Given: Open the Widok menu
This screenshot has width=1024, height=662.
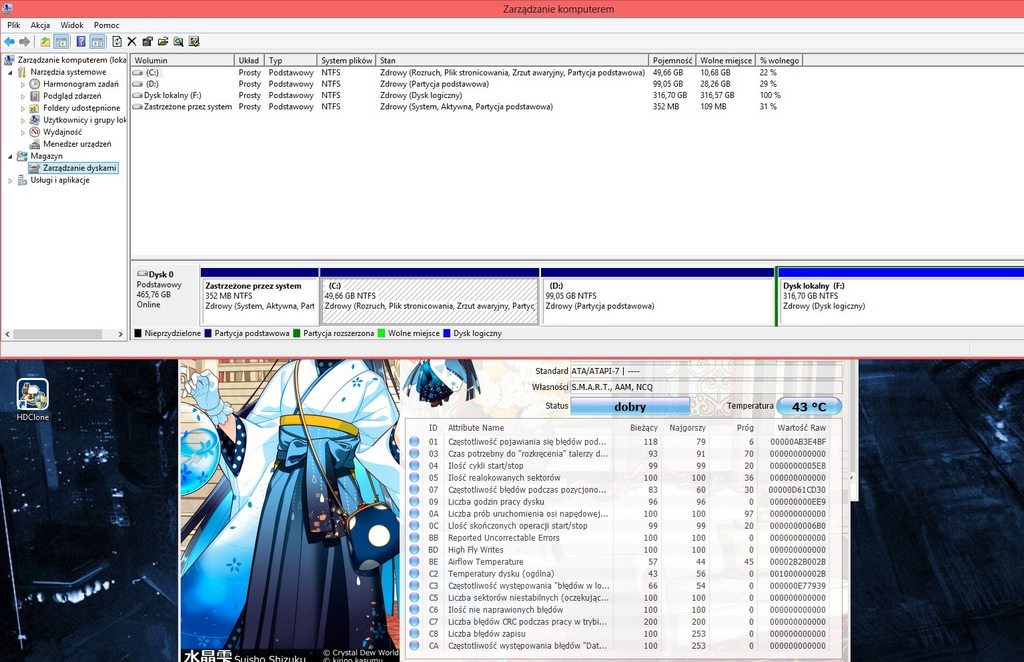Looking at the screenshot, I should click(x=72, y=25).
